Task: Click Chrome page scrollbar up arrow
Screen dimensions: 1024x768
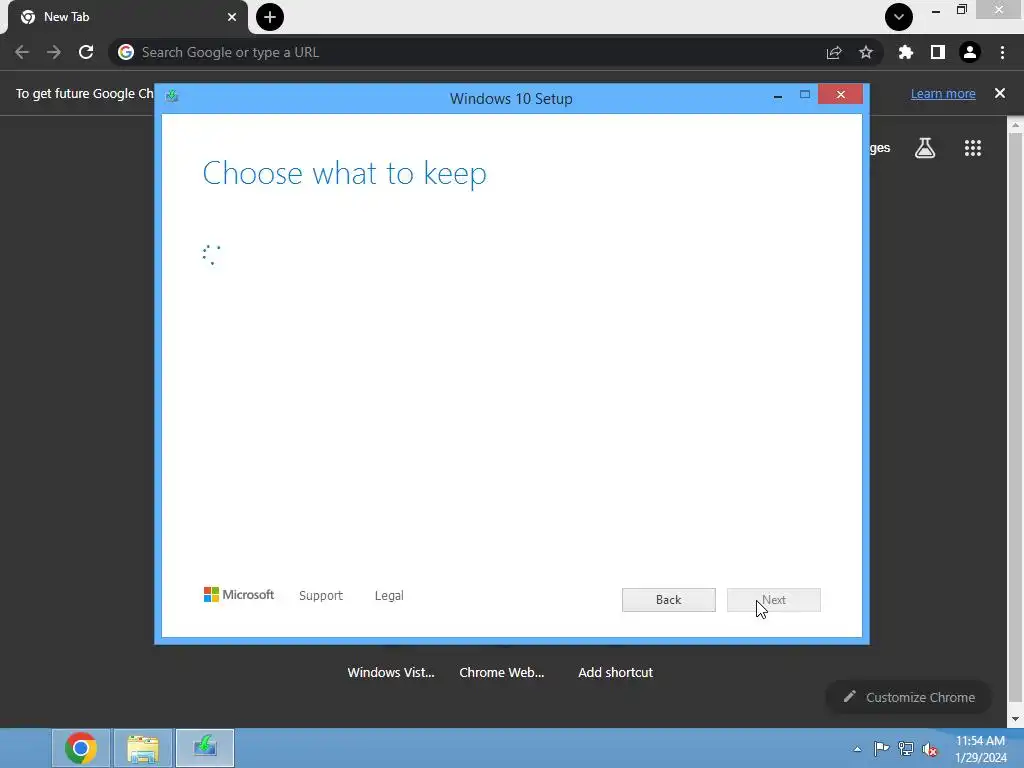Action: pyautogui.click(x=1015, y=124)
